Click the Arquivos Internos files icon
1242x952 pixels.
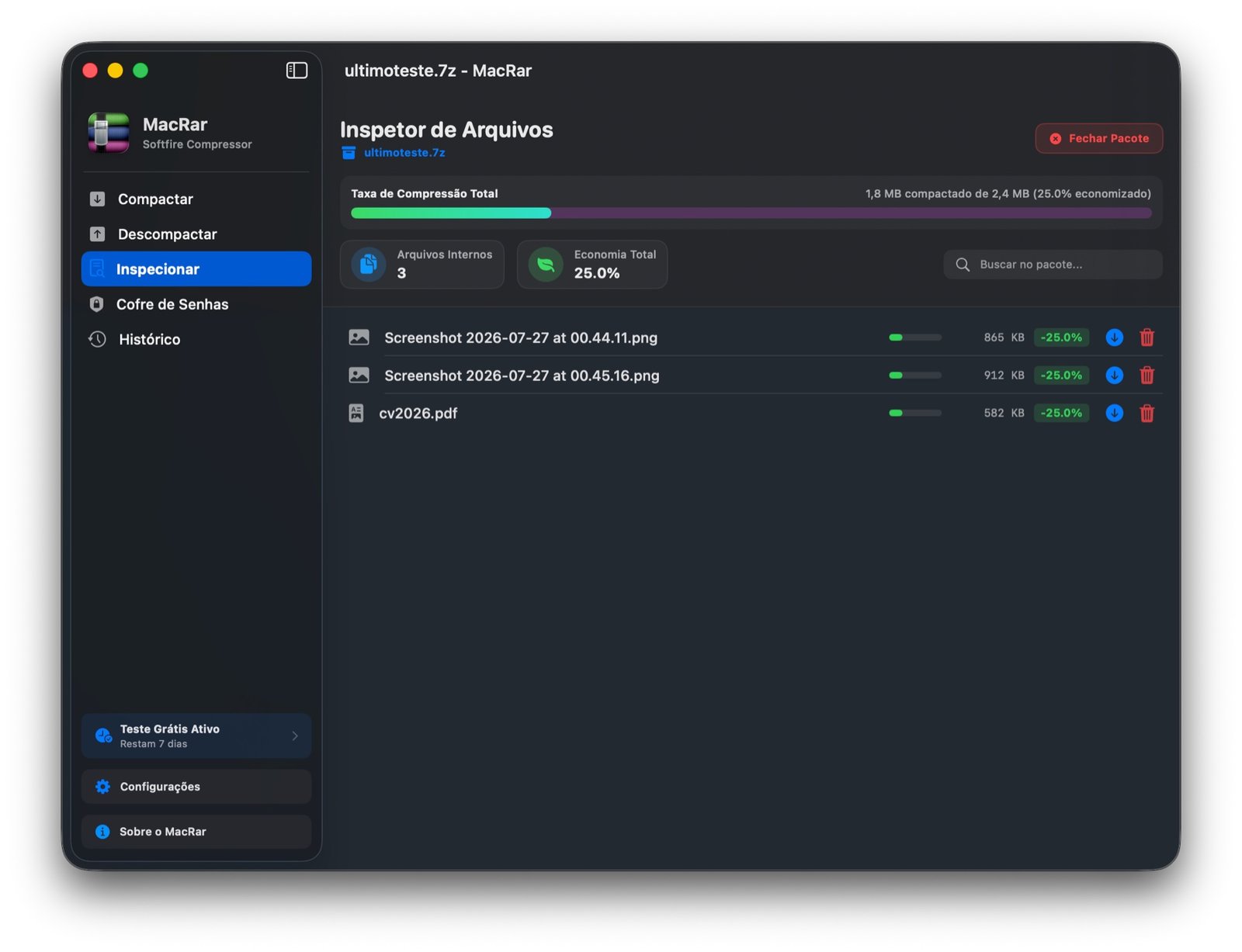click(x=369, y=265)
